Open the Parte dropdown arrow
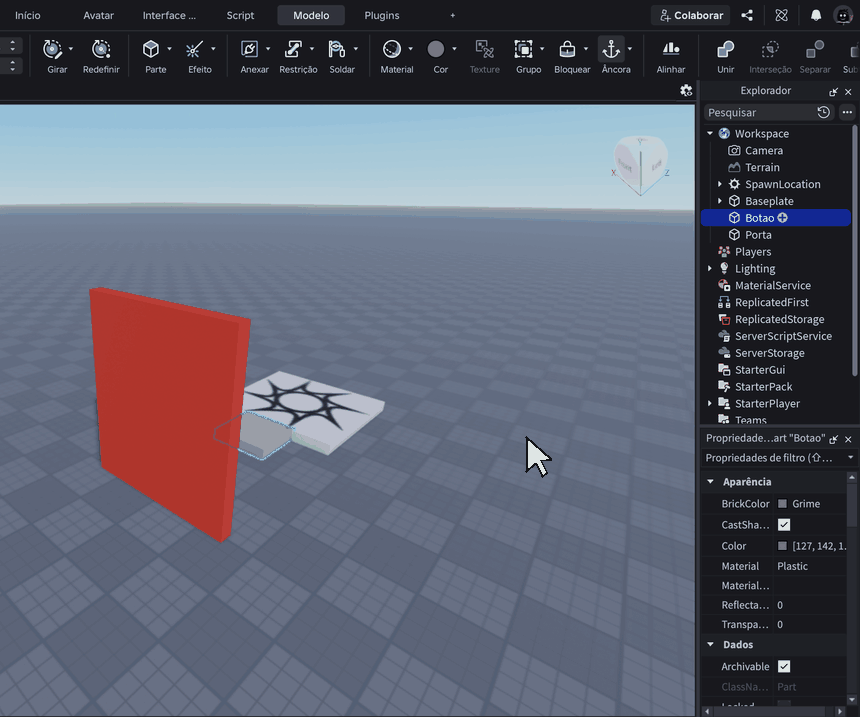 tap(169, 49)
